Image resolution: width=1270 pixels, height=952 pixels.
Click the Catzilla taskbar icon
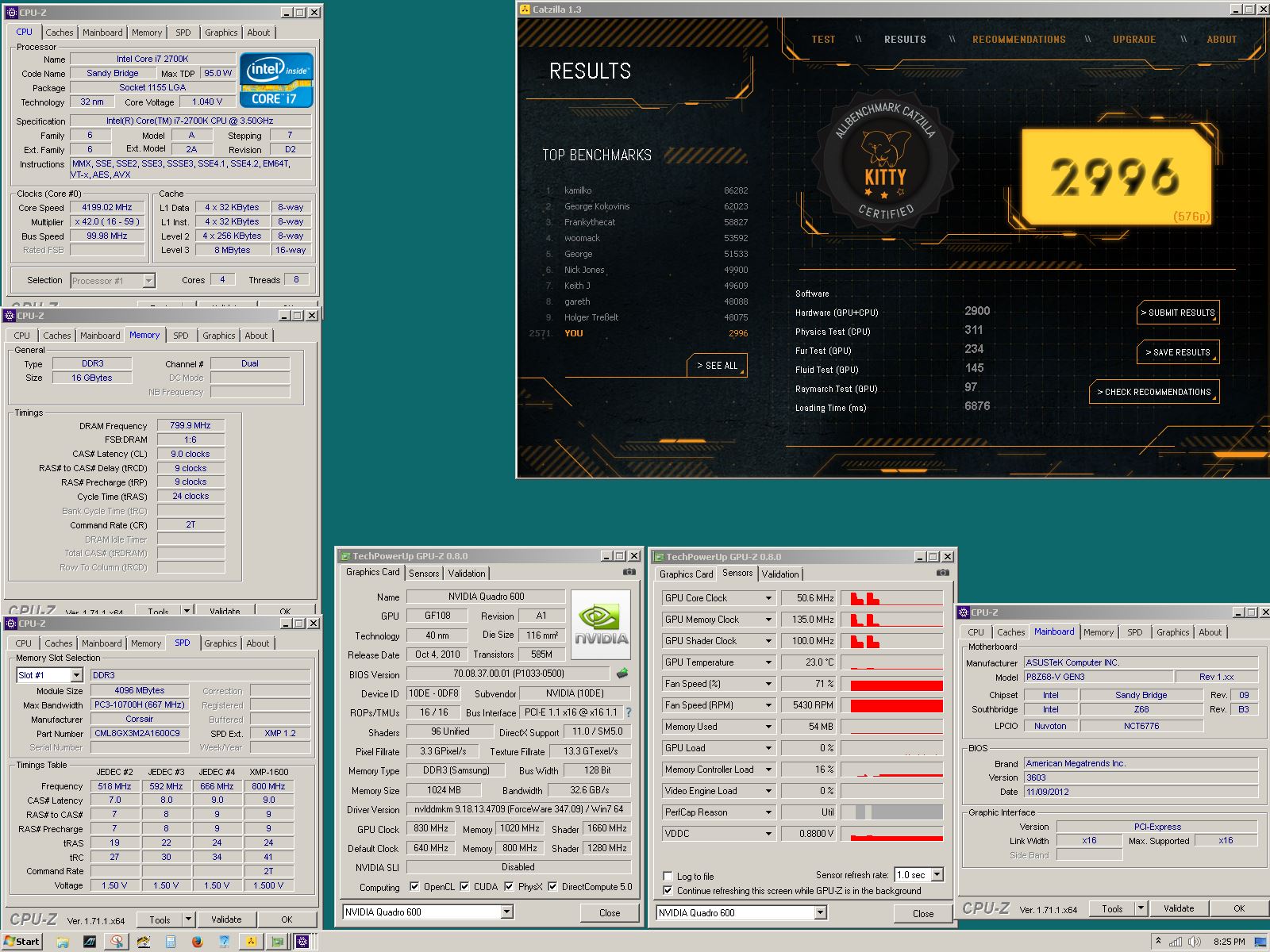(x=251, y=942)
